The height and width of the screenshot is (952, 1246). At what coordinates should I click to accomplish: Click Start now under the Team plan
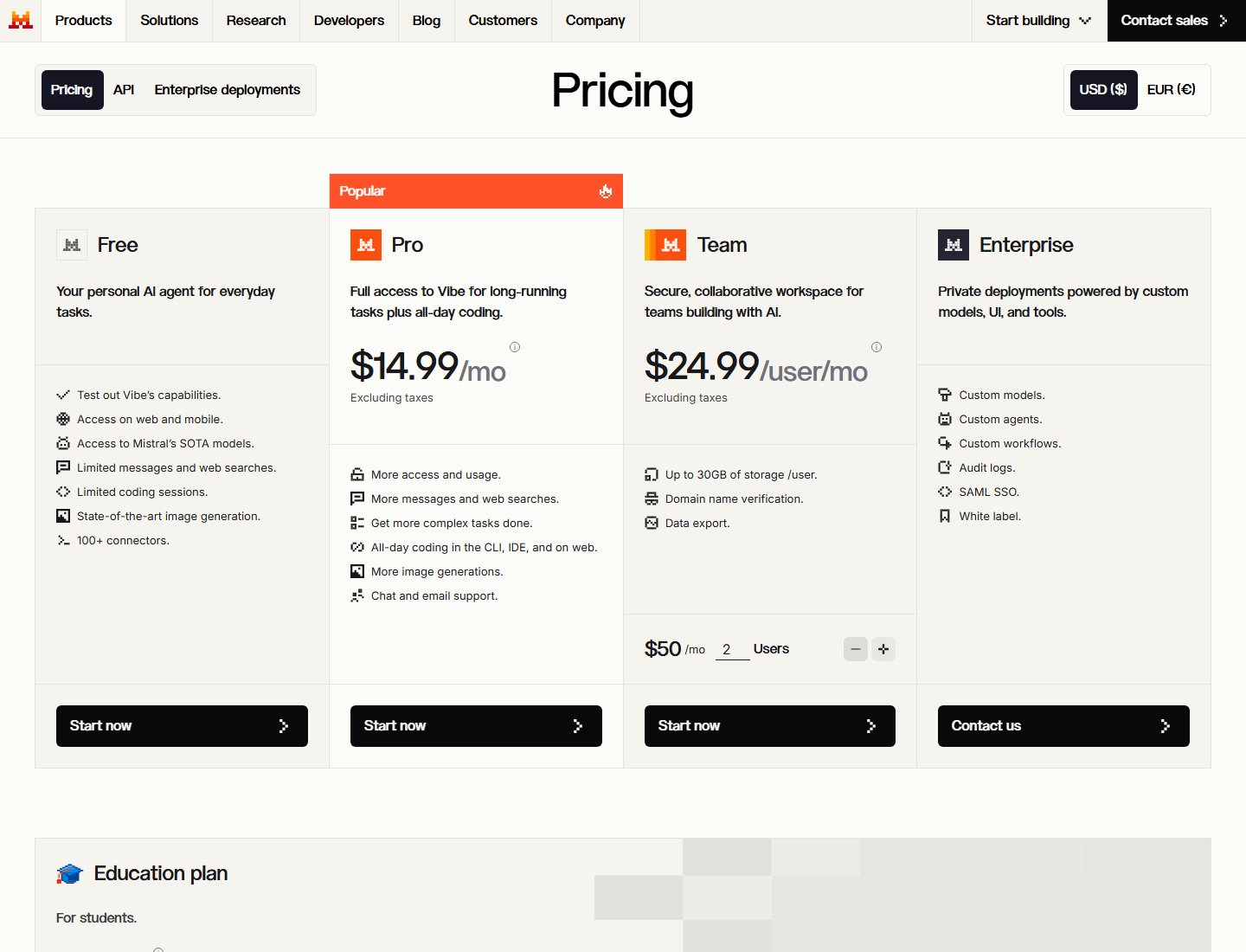pos(770,726)
